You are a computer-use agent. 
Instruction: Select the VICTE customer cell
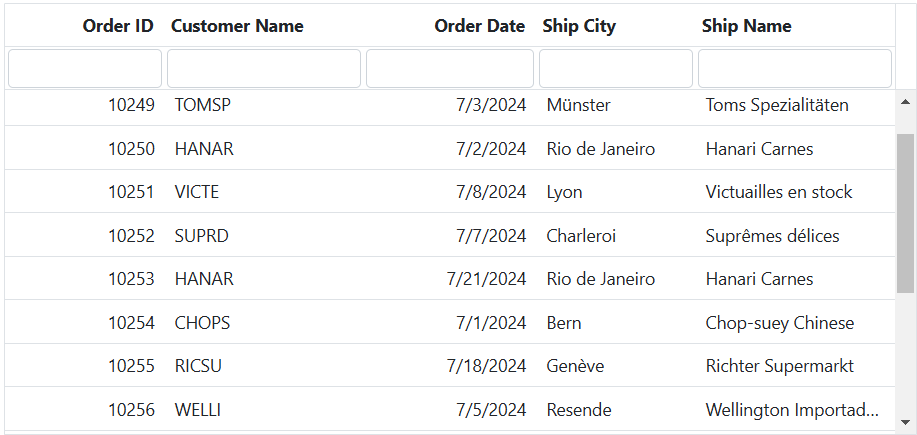pos(197,192)
